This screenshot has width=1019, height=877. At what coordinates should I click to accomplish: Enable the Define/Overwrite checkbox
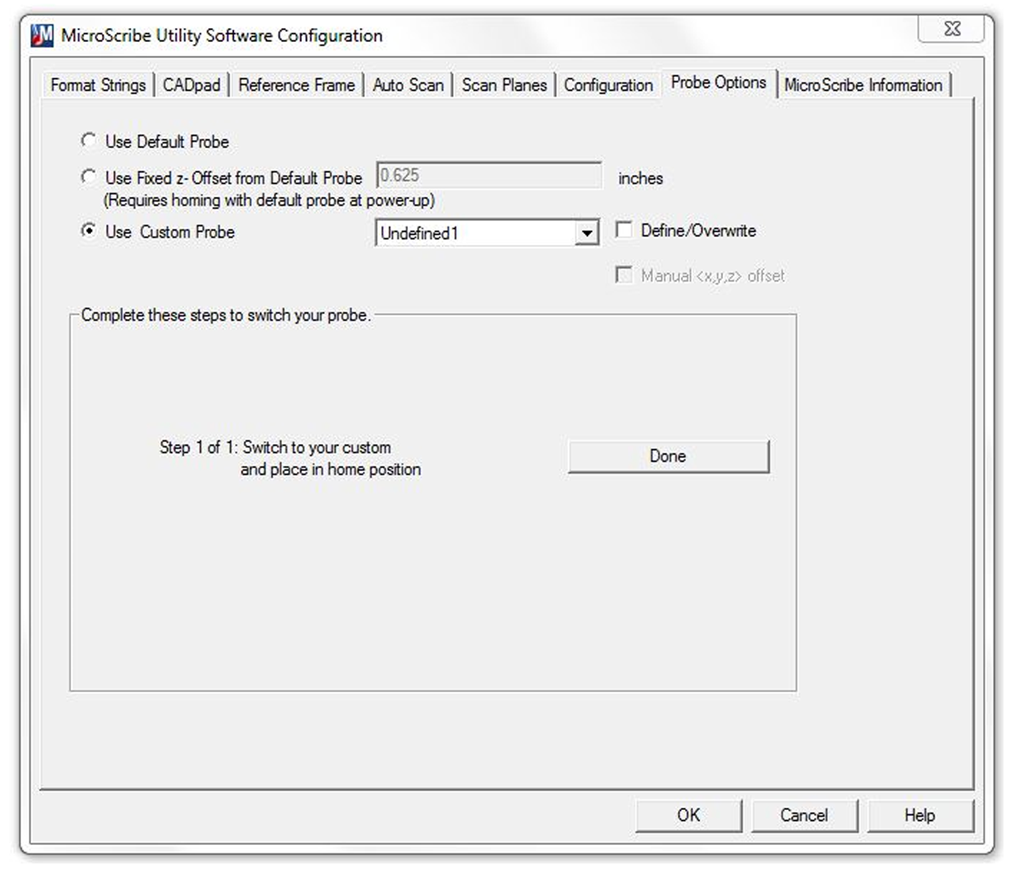click(x=624, y=229)
